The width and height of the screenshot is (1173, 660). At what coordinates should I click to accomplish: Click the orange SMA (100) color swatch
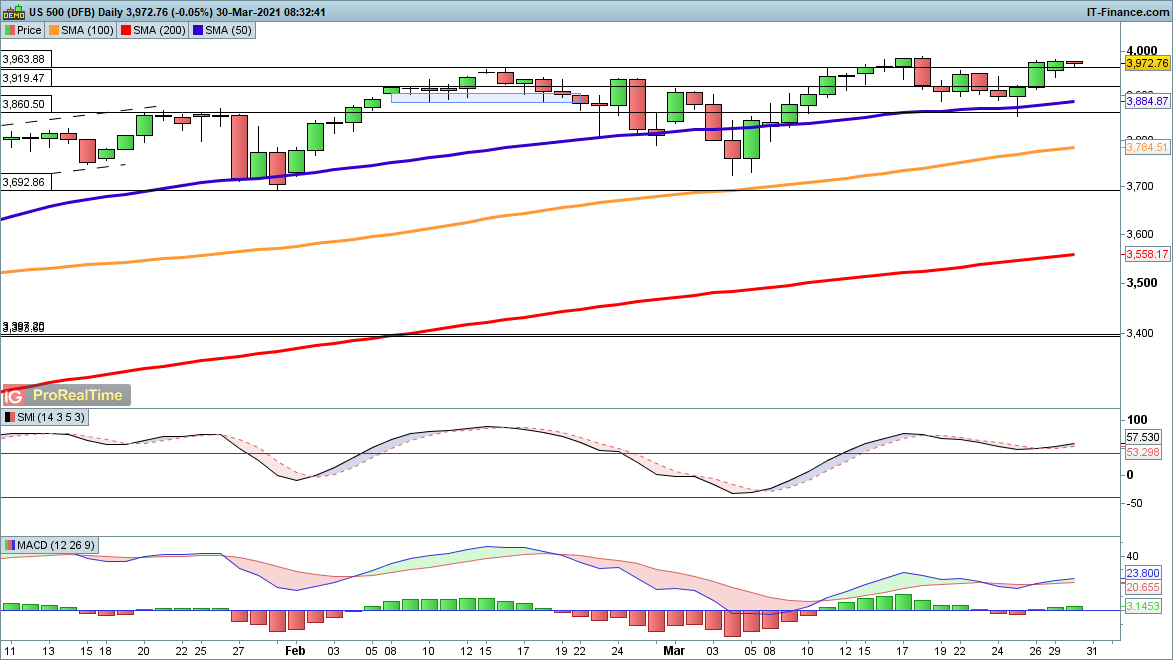54,31
